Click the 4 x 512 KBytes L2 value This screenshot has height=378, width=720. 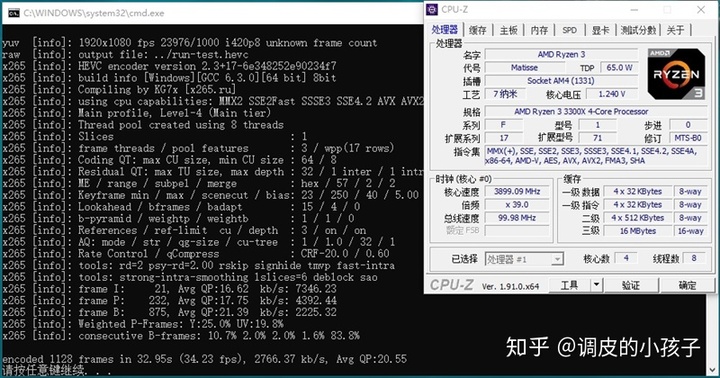pyautogui.click(x=637, y=218)
